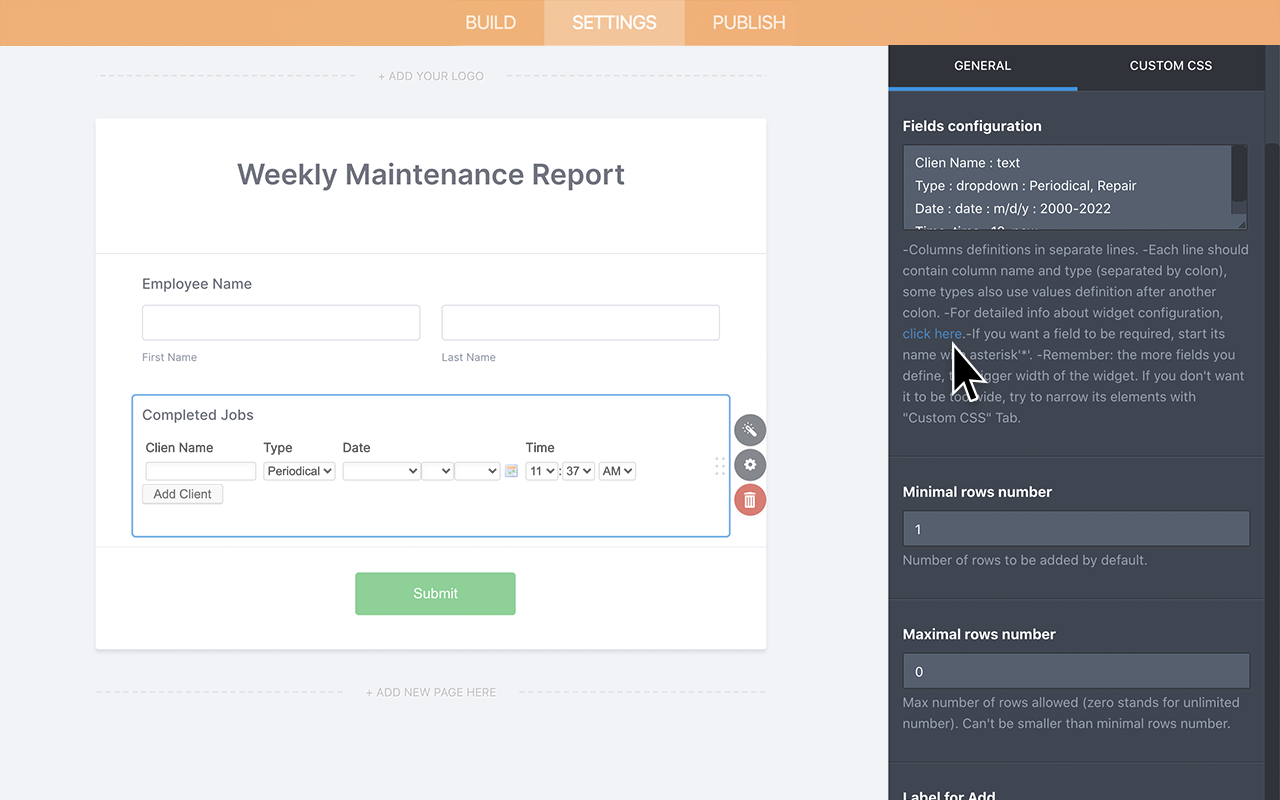The width and height of the screenshot is (1280, 800).
Task: Open the first Date dropdown
Action: click(381, 470)
